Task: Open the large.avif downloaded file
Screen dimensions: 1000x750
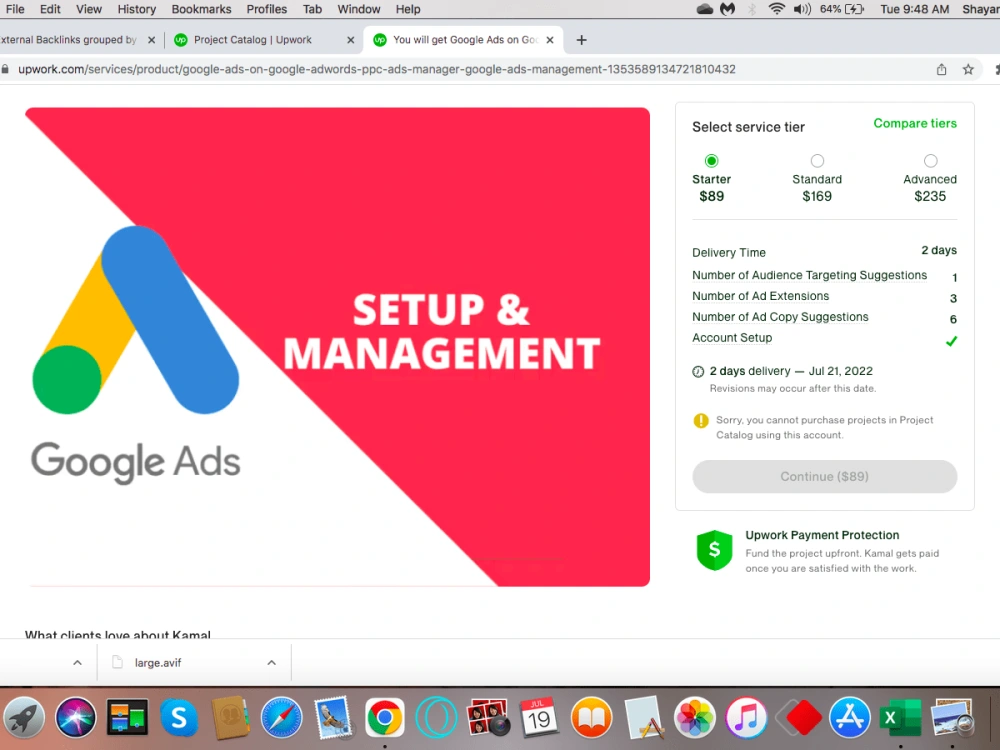Action: 158,663
